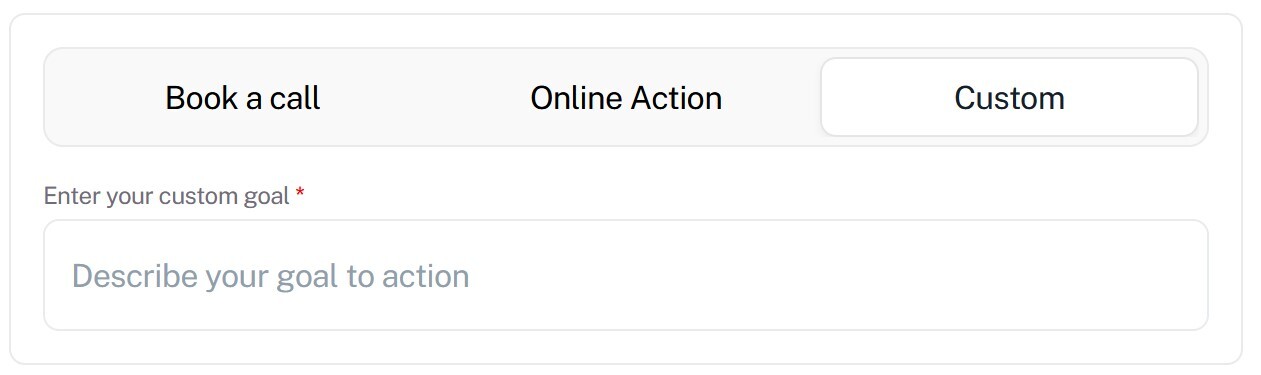Activate the Online Action segment button

point(626,98)
